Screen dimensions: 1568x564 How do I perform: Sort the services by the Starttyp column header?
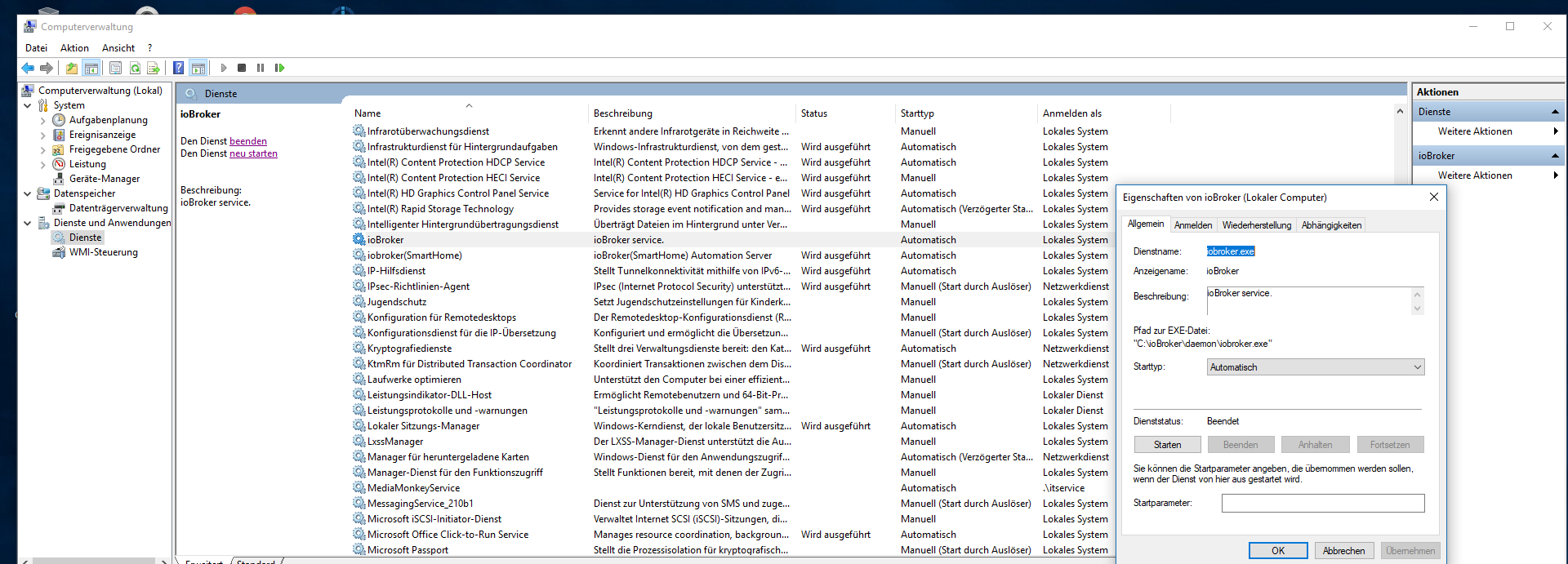point(967,113)
